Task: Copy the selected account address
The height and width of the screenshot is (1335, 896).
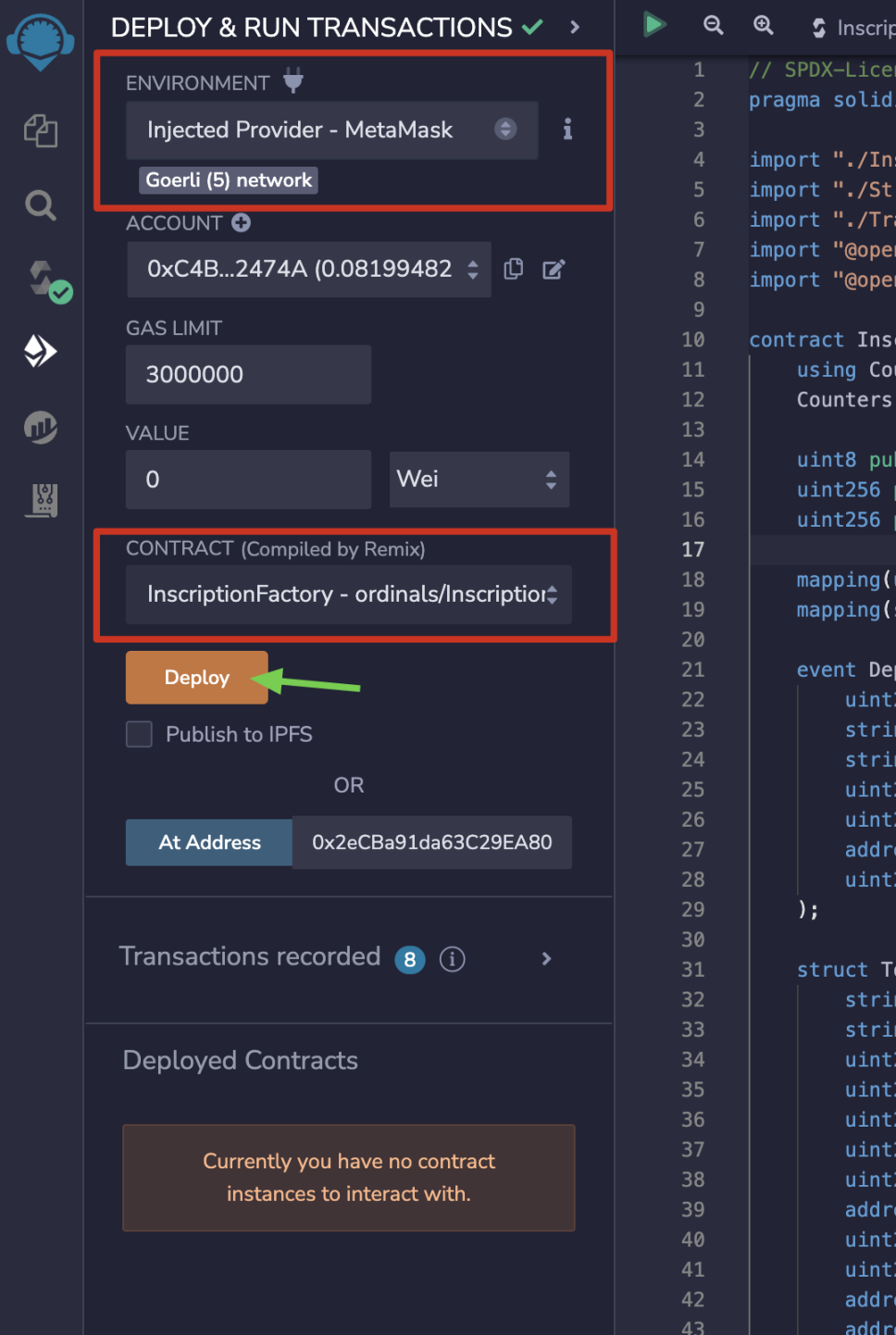Action: point(513,269)
